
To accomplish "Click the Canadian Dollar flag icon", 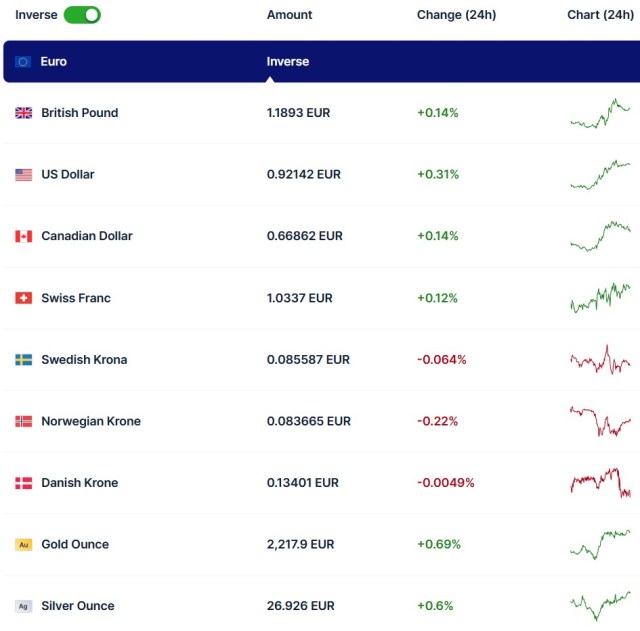I will (x=24, y=236).
